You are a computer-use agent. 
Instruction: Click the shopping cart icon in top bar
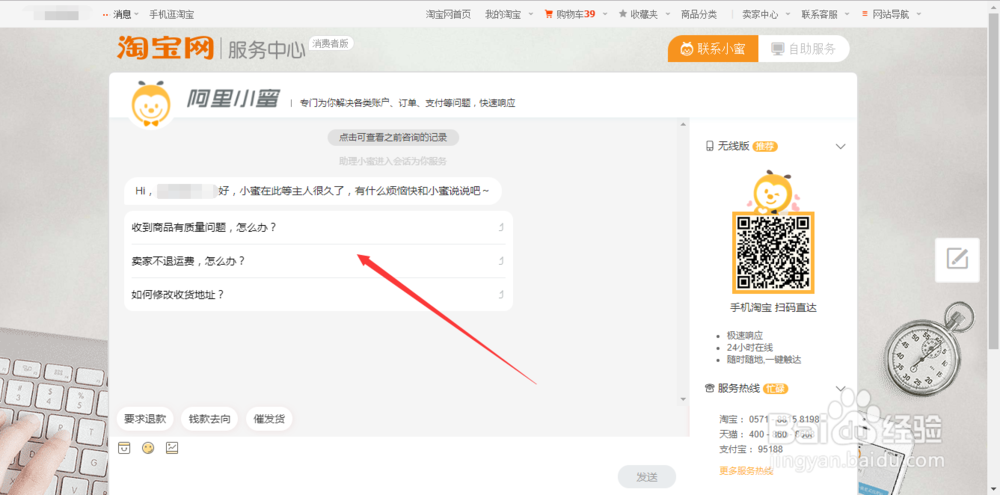click(x=548, y=14)
